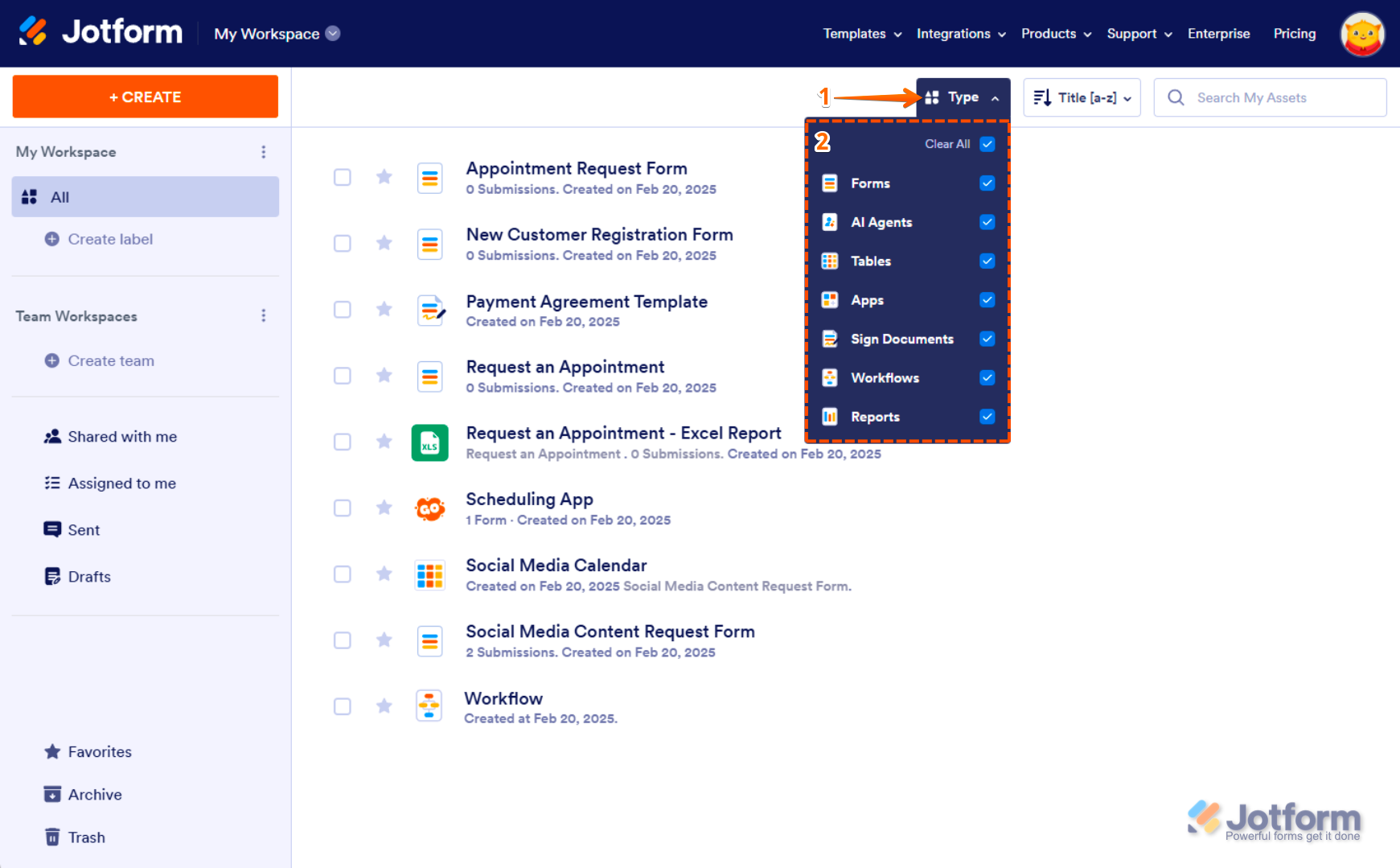1400x868 pixels.
Task: Uncheck the Sign Documents filter checkbox
Action: tap(987, 339)
